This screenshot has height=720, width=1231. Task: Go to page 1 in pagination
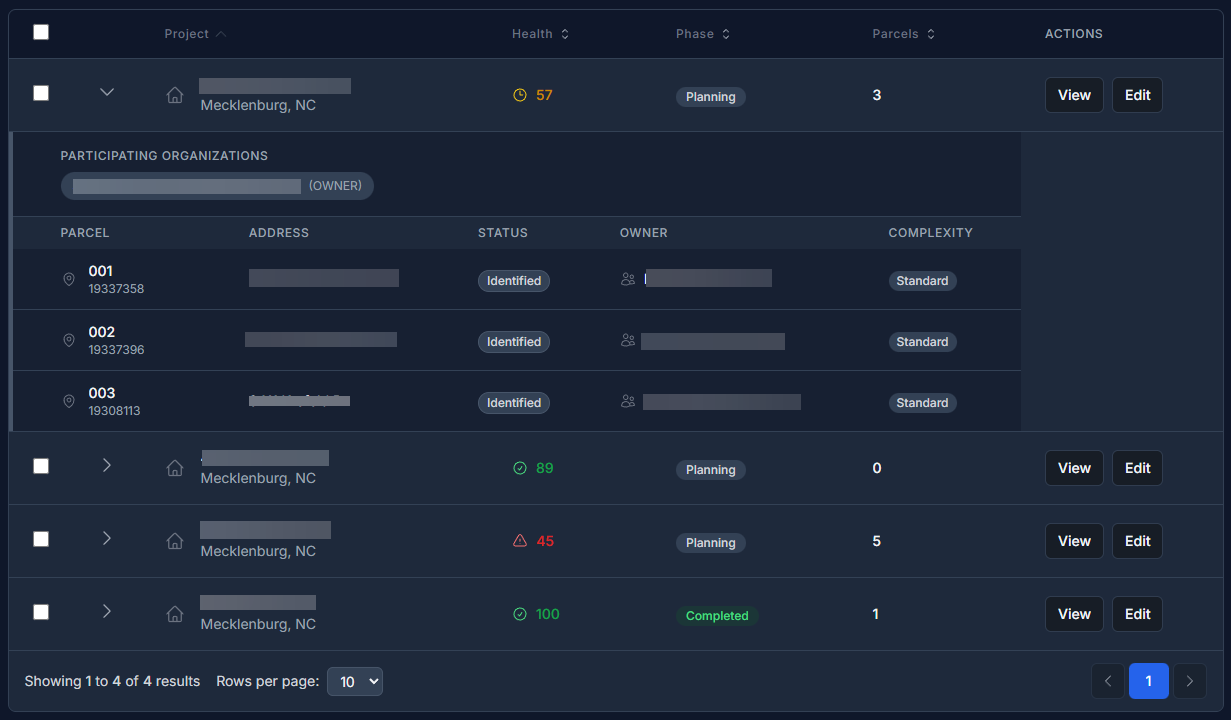pos(1148,681)
